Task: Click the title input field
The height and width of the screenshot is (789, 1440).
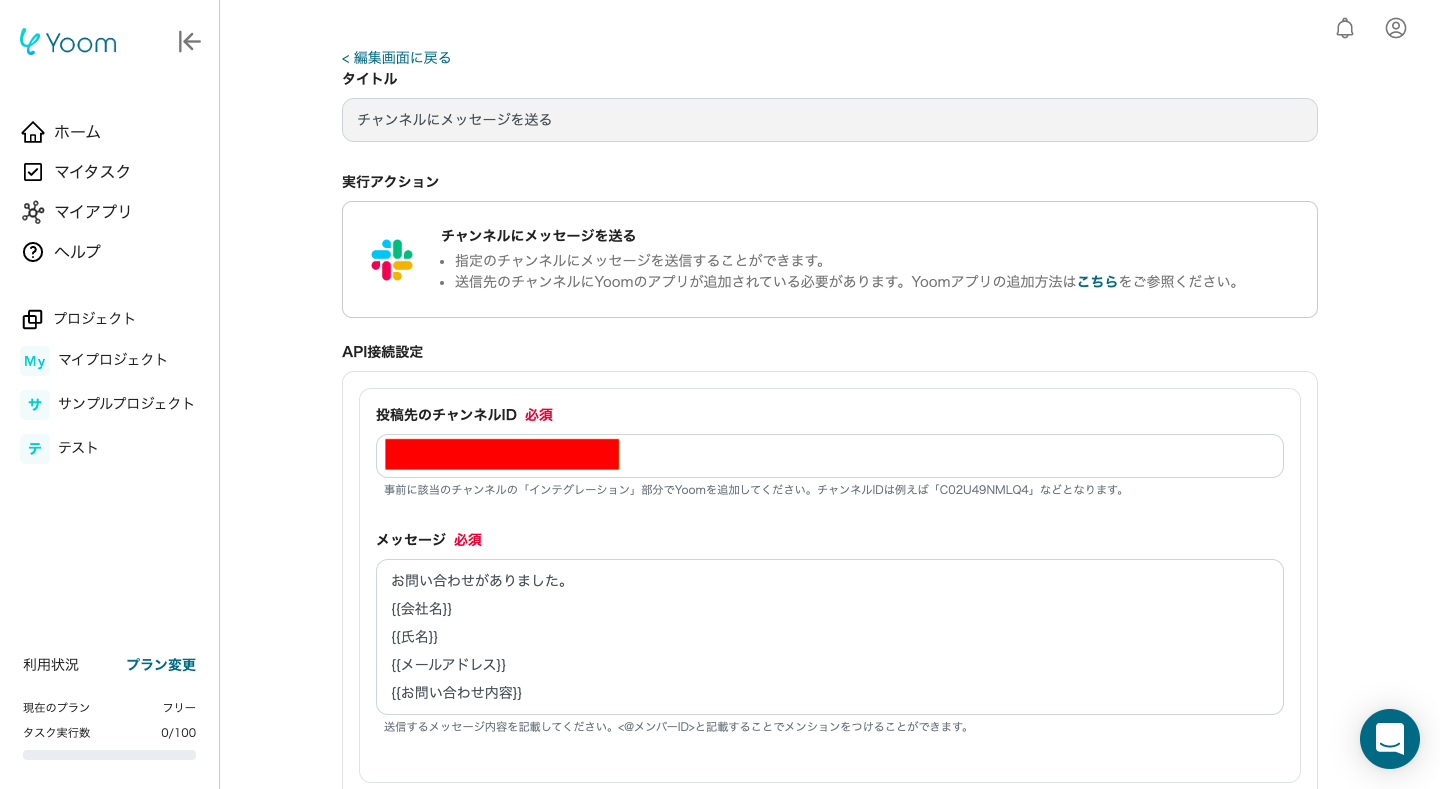Action: click(829, 120)
